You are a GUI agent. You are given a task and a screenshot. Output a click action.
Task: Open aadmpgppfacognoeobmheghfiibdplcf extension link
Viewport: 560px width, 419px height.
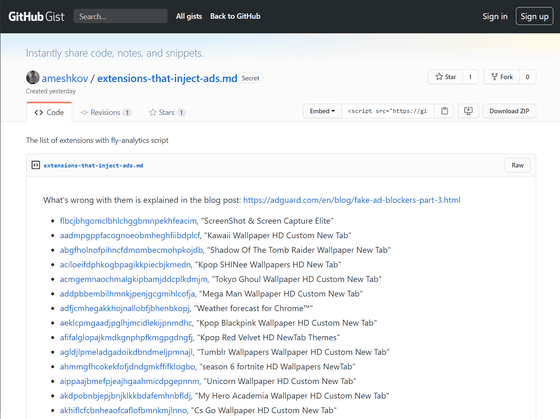(x=130, y=235)
